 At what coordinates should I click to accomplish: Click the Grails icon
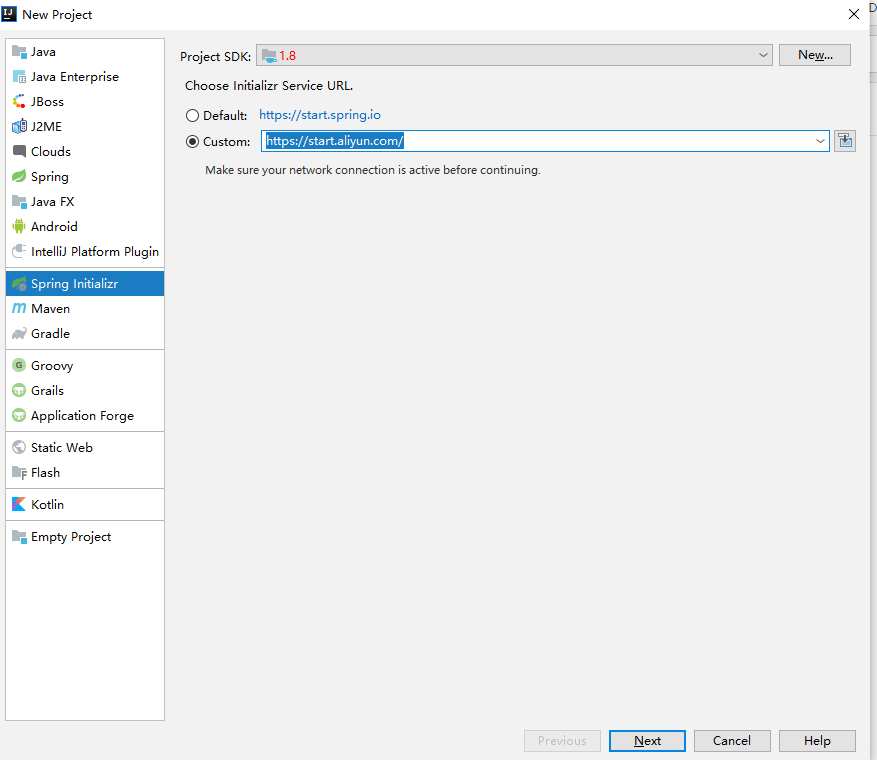tap(19, 390)
